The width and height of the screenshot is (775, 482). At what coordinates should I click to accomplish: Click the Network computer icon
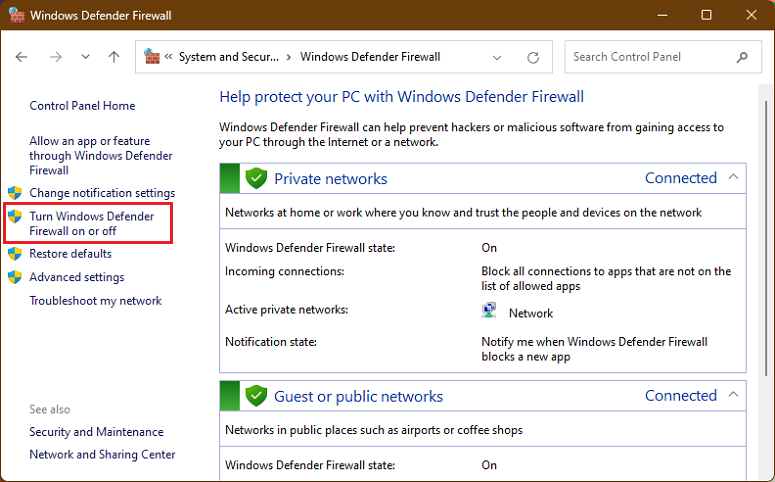(x=489, y=311)
